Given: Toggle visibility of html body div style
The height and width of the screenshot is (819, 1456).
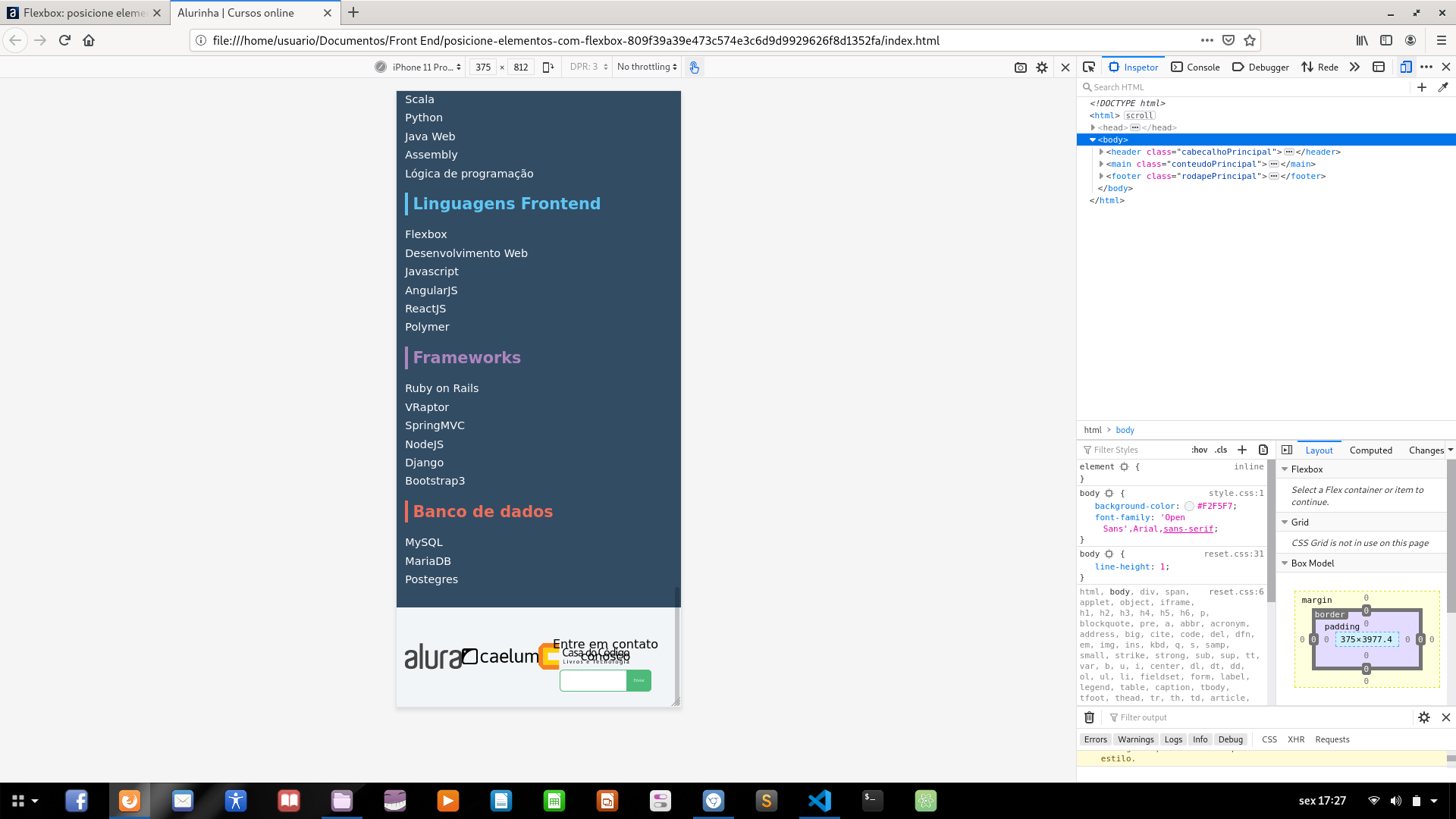Looking at the screenshot, I should coord(1082,590).
